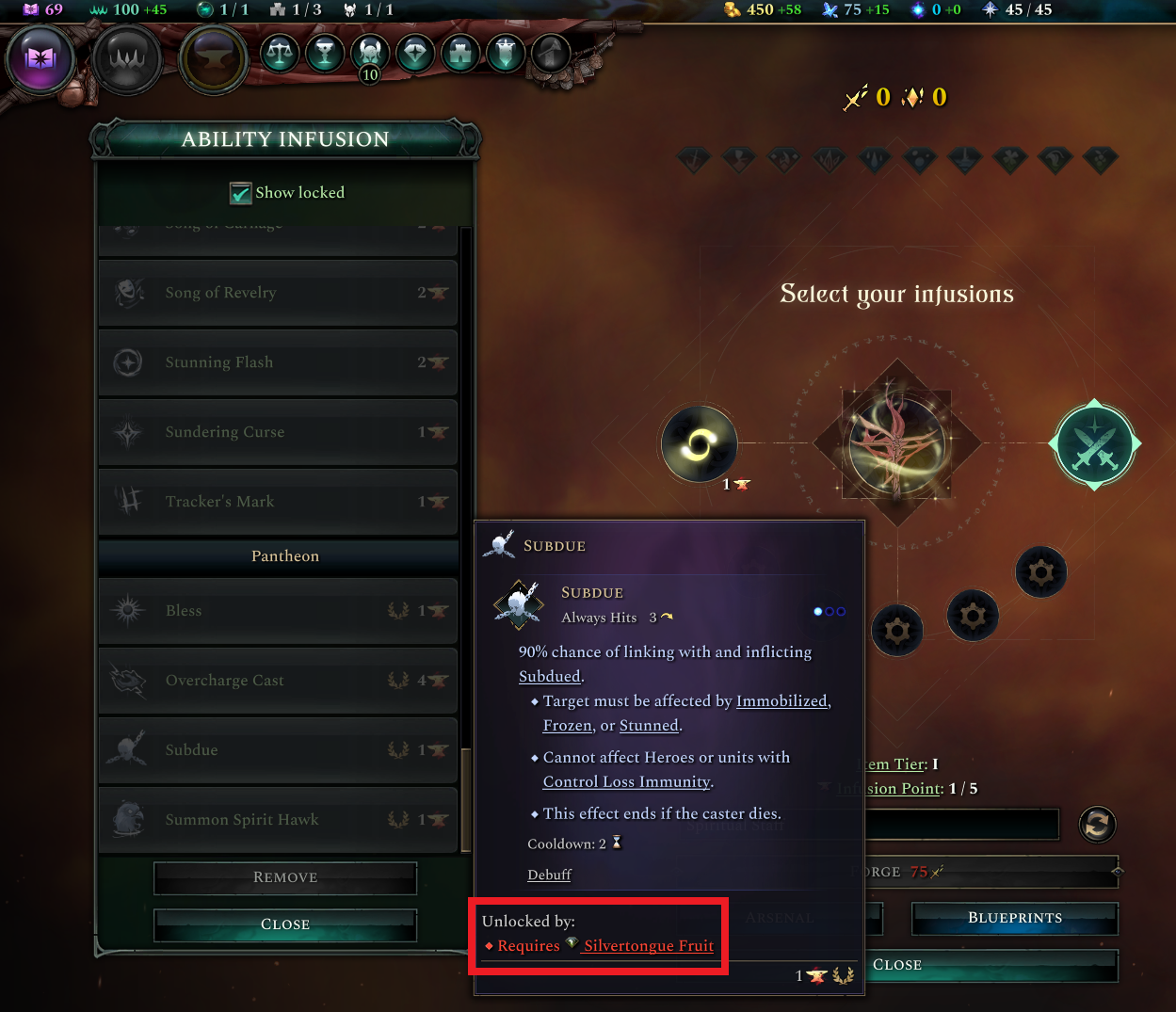The width and height of the screenshot is (1176, 1012).
Task: Select Summon Spirit Hawk infusion
Action: tap(278, 820)
